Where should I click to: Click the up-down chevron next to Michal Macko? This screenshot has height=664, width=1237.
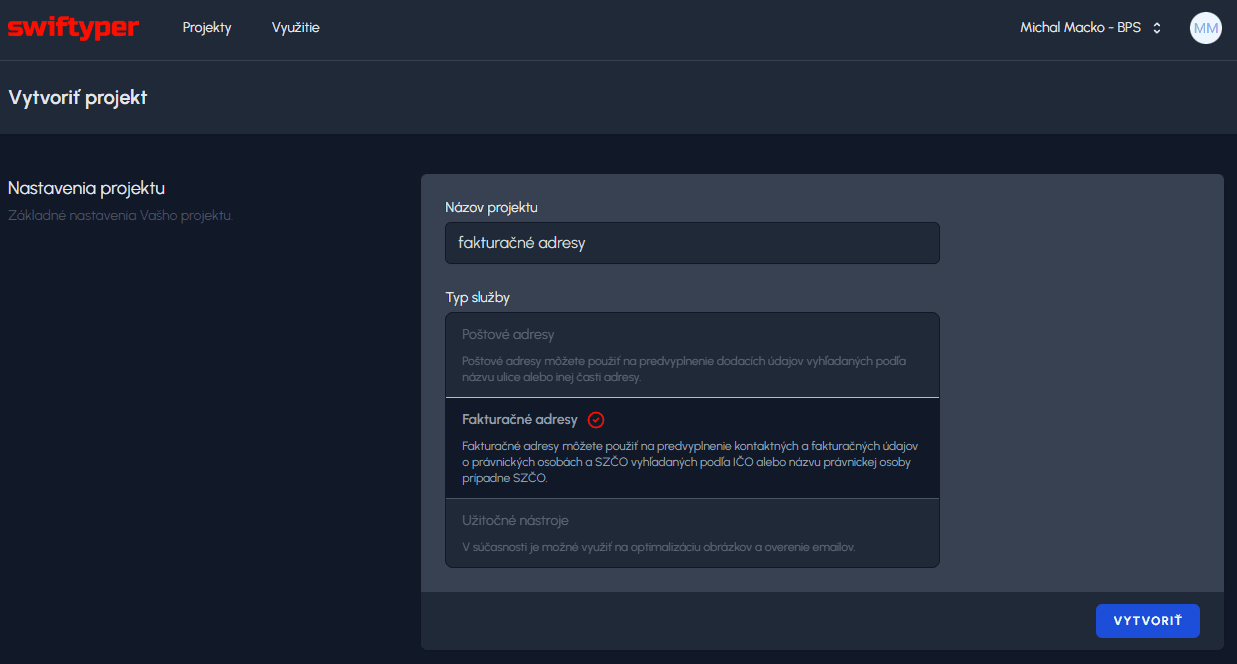point(1157,28)
